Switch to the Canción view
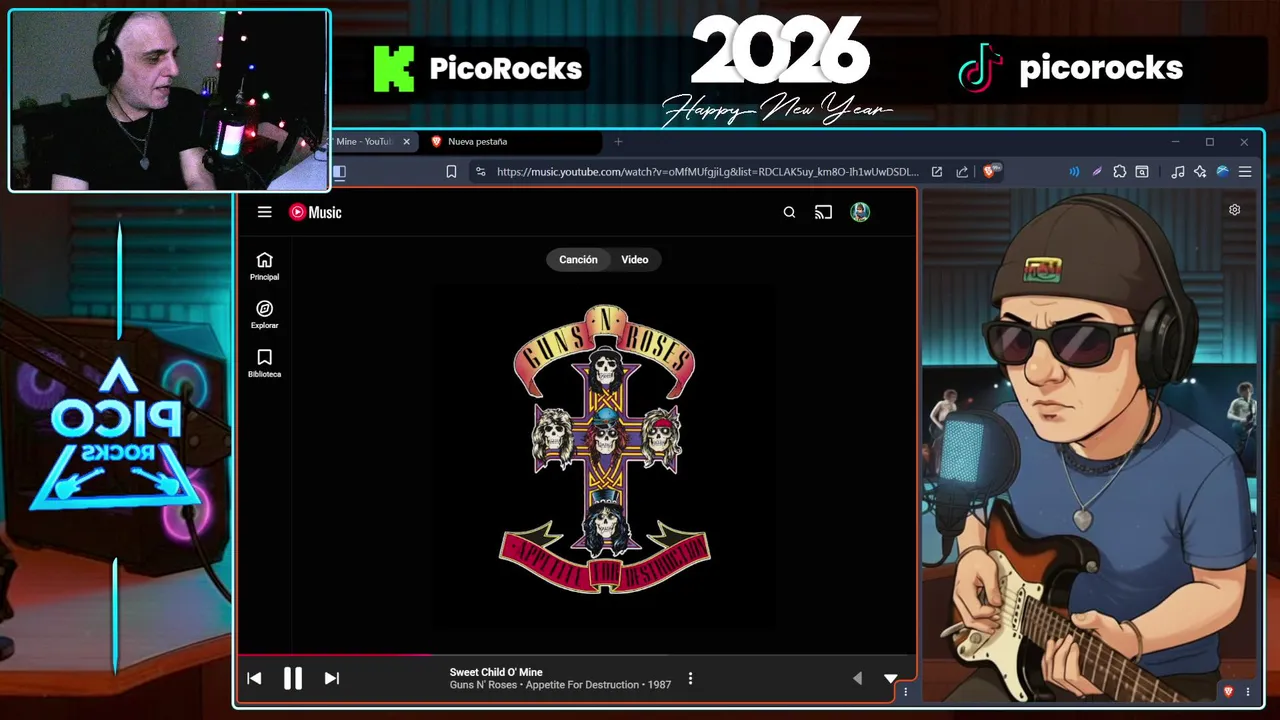Screen dimensions: 1280x720 [578, 260]
